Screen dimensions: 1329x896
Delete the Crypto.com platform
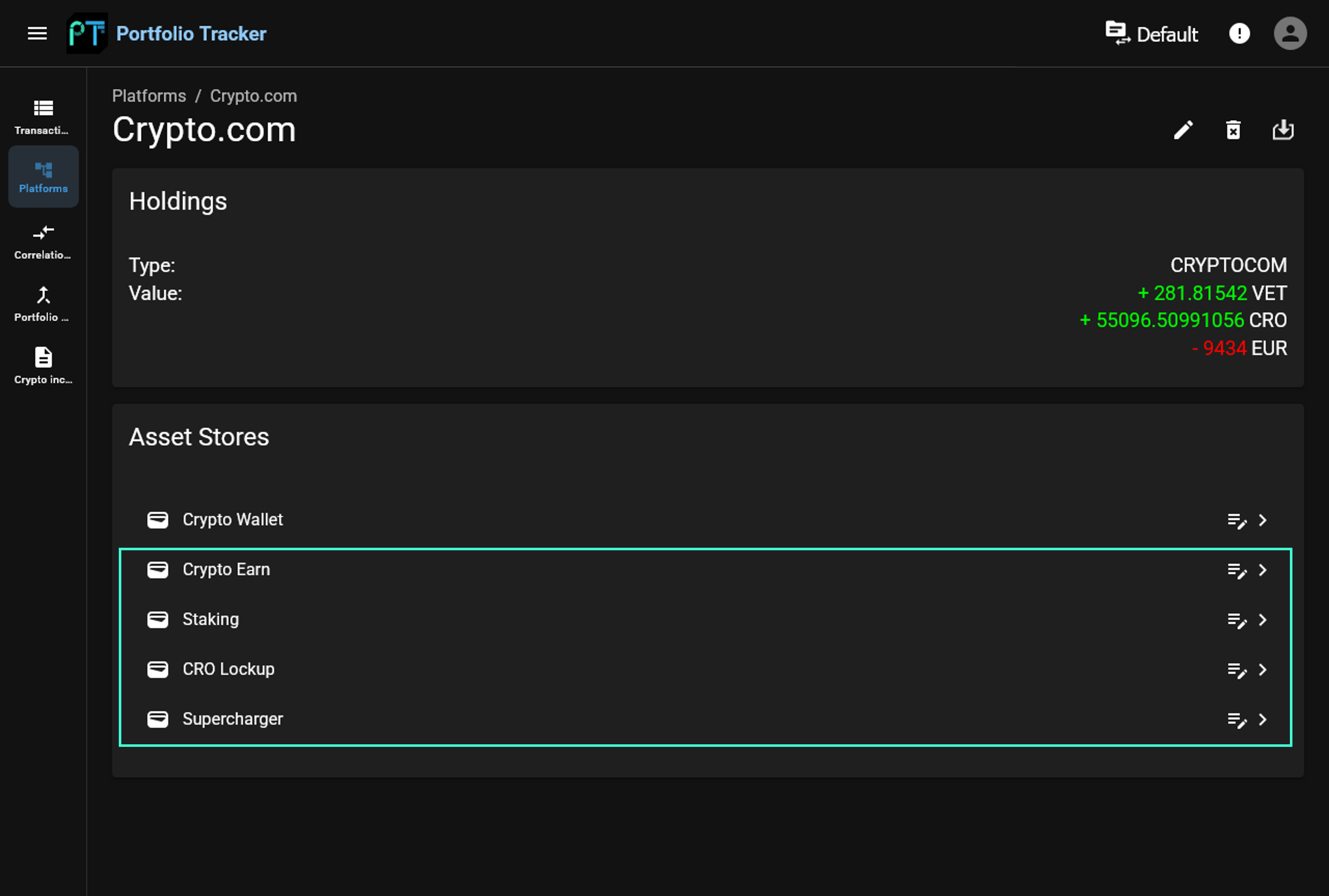tap(1233, 130)
